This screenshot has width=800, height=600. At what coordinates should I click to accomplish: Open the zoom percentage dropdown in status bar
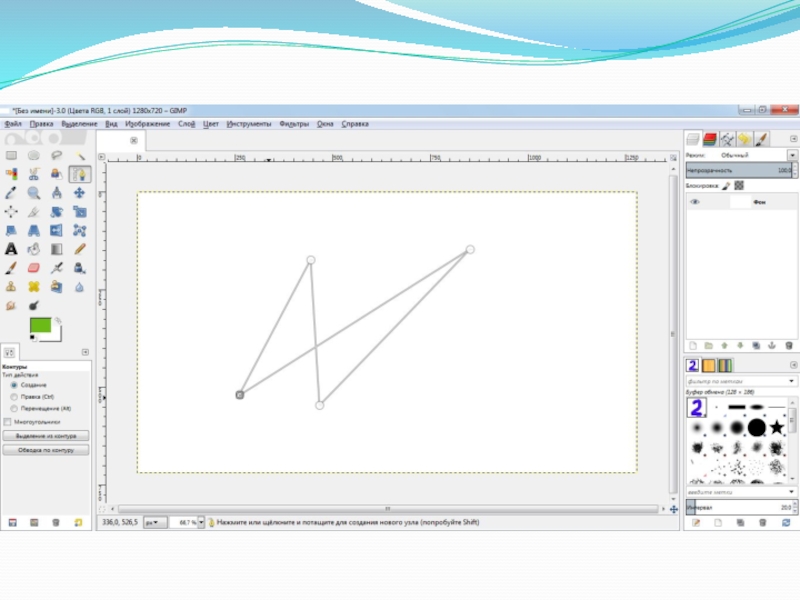[201, 522]
